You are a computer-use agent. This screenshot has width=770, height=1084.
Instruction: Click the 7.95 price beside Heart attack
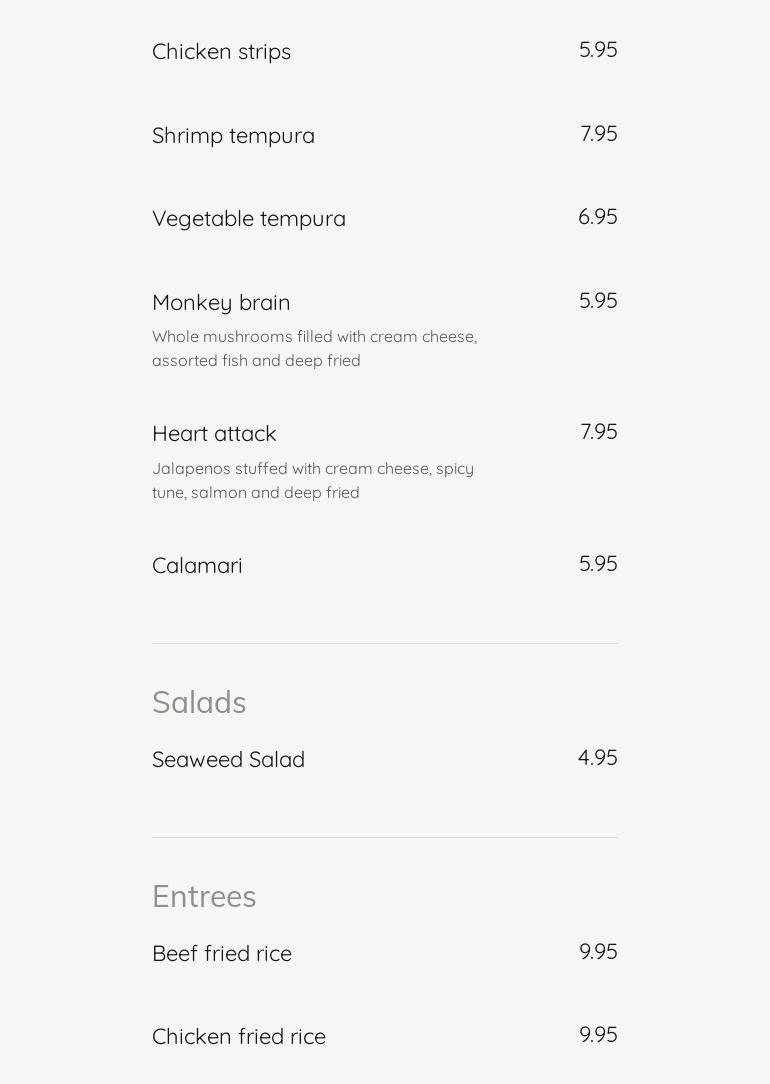[599, 431]
